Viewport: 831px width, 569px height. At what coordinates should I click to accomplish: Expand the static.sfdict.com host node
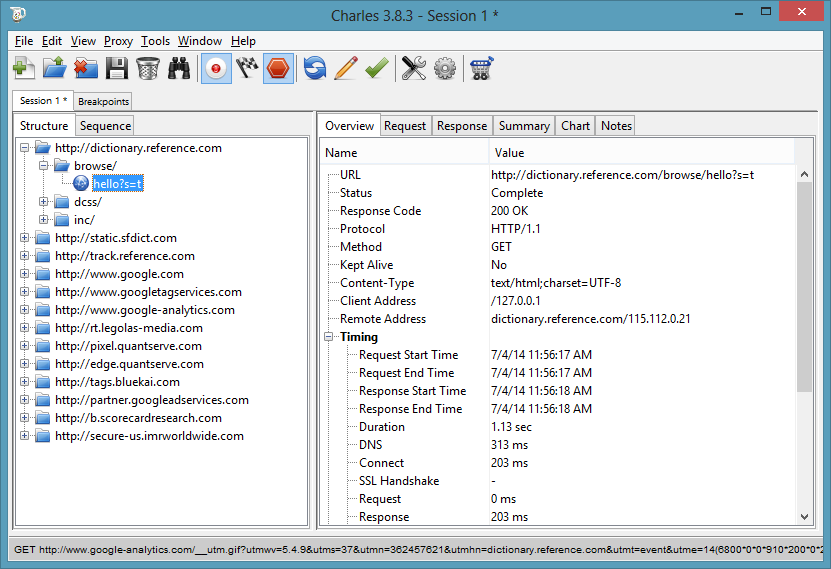click(24, 238)
